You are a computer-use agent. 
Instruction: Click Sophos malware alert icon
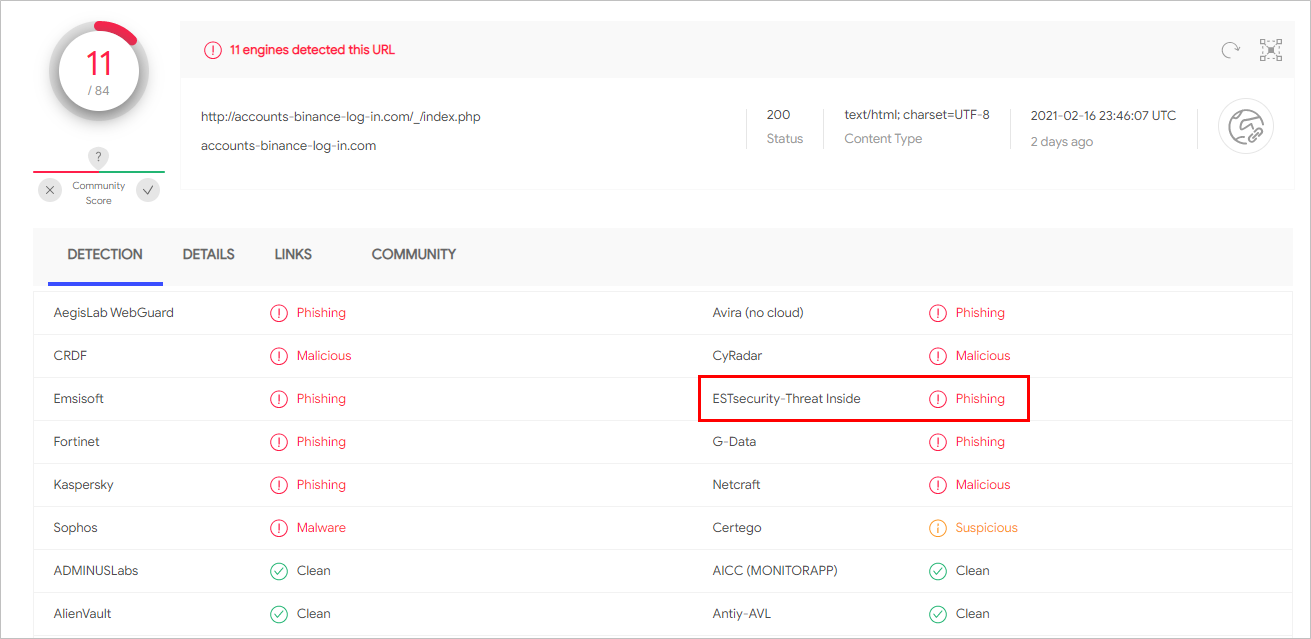[279, 528]
